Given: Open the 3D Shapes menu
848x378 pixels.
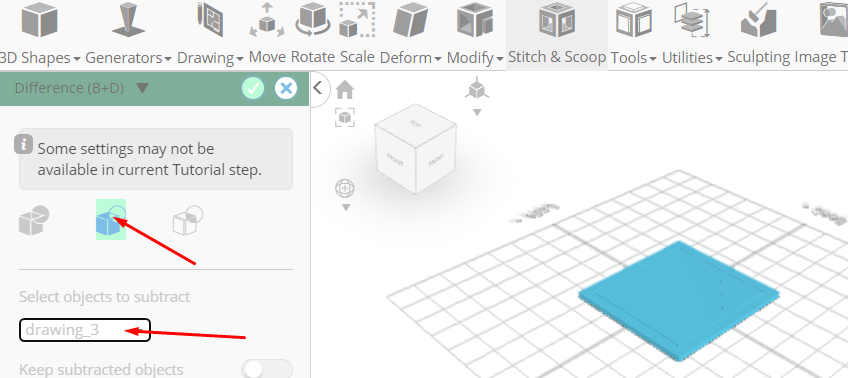Looking at the screenshot, I should (41, 57).
